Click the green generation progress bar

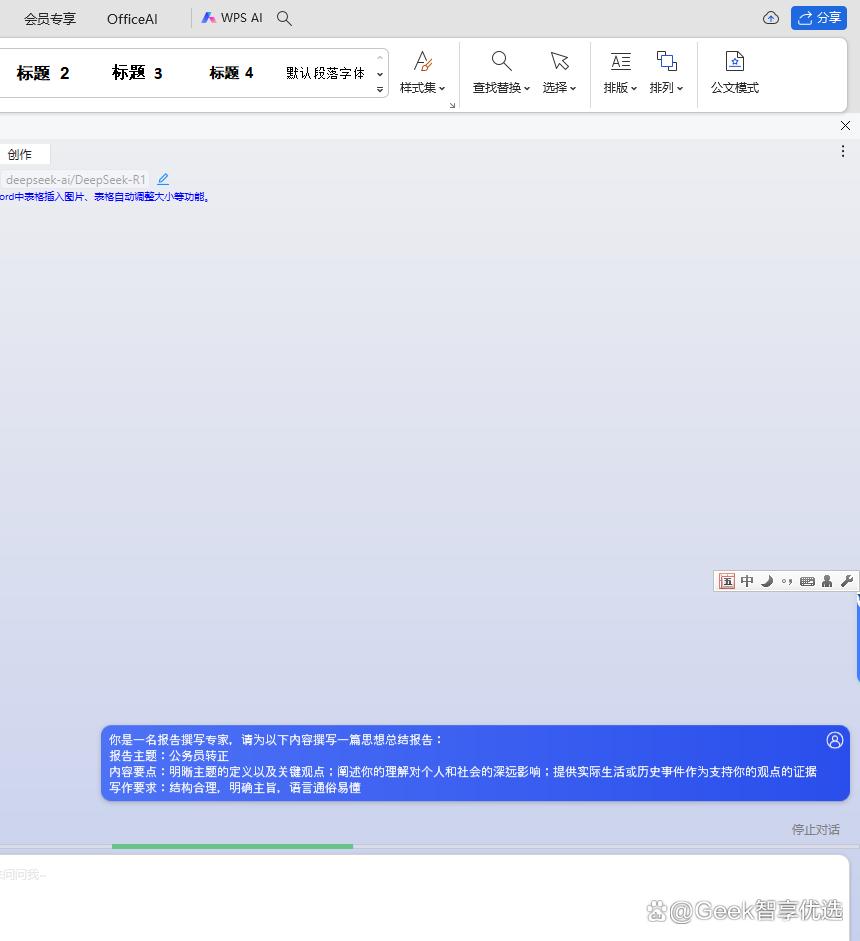coord(232,846)
